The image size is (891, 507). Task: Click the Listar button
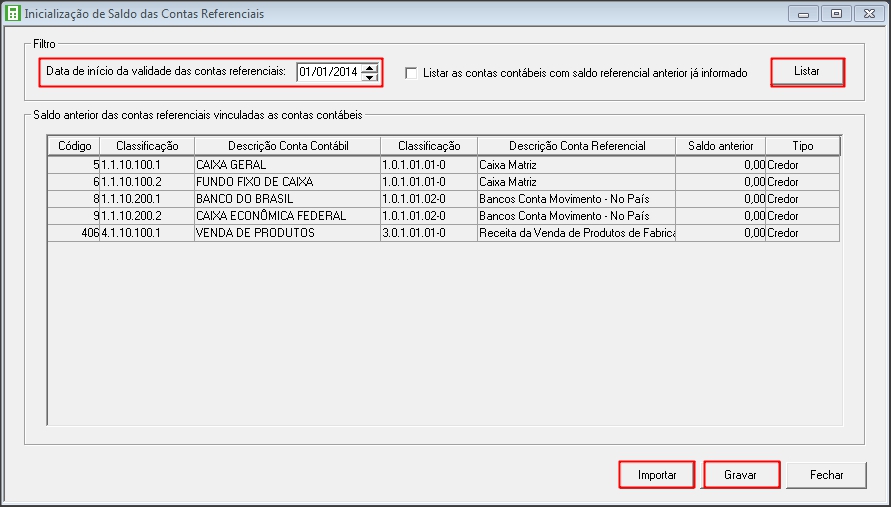pos(807,72)
